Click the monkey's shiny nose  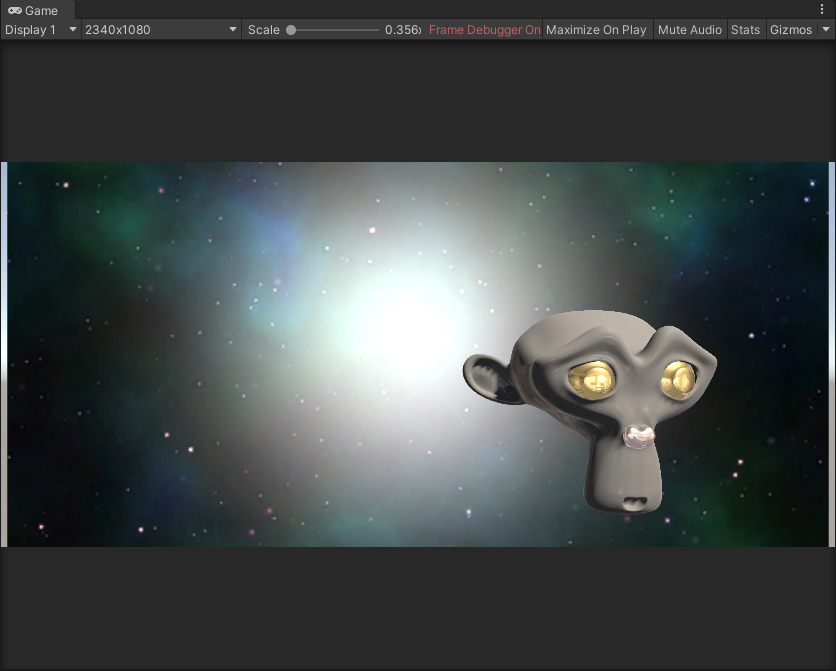click(638, 435)
